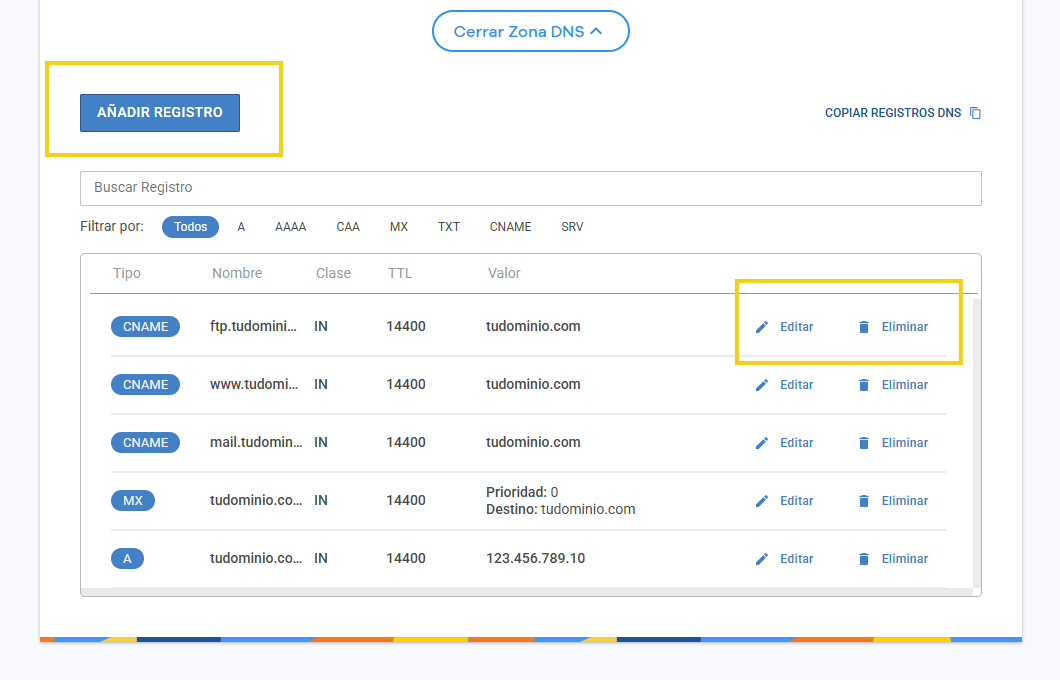
Task: Click the ftp.tudomini... name cell
Action: (x=254, y=326)
